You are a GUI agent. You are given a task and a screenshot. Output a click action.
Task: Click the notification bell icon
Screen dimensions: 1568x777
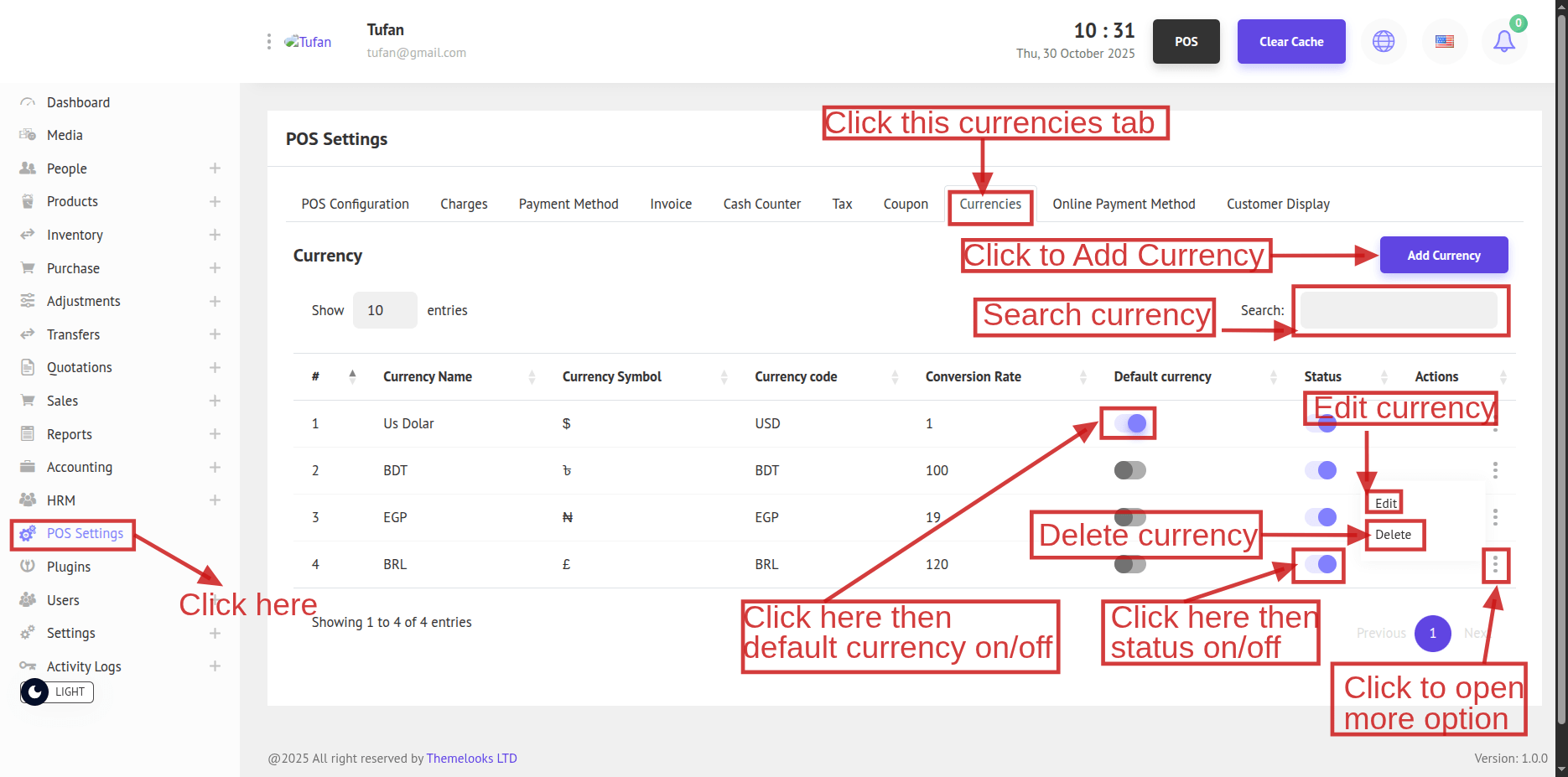coord(1504,42)
